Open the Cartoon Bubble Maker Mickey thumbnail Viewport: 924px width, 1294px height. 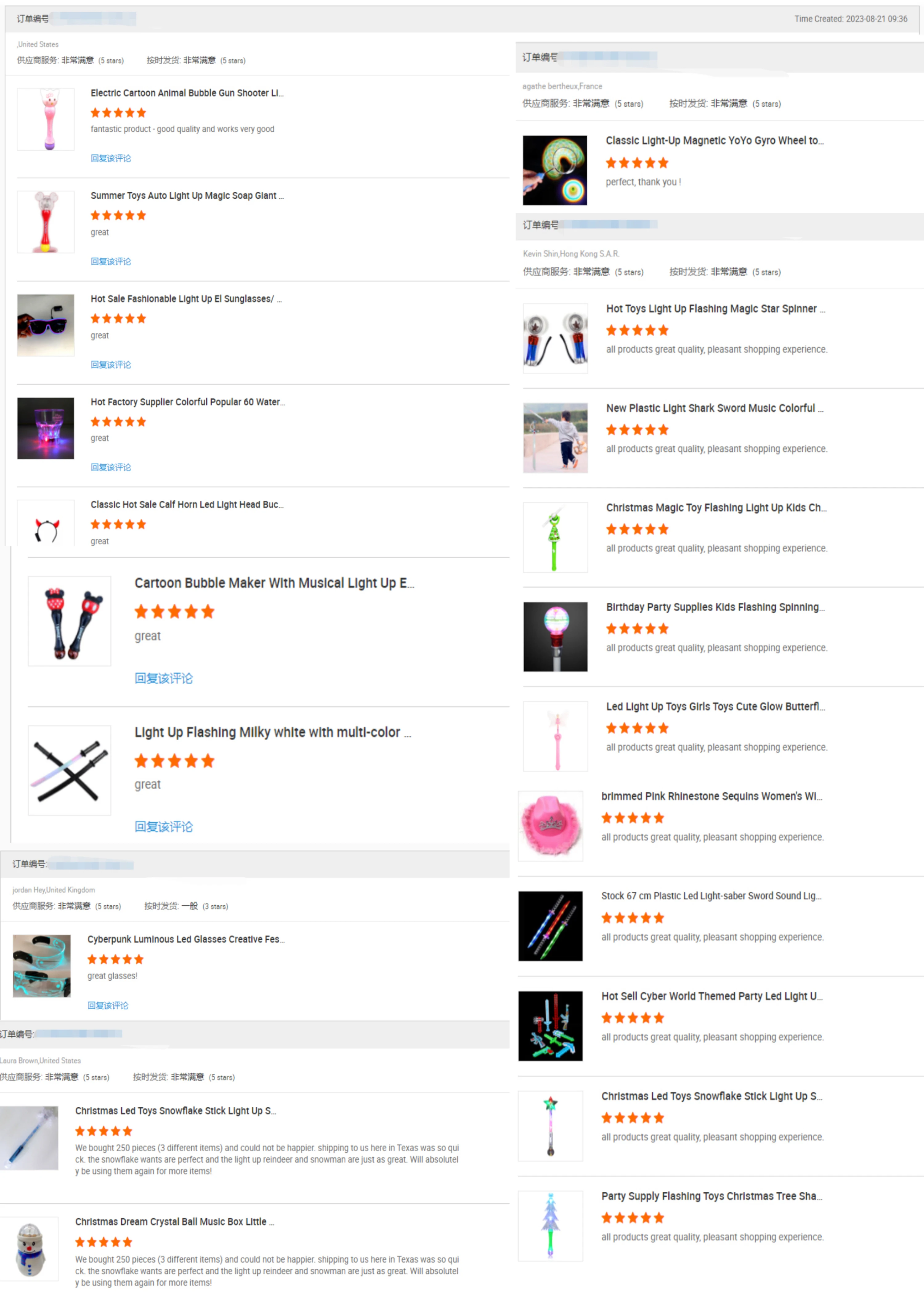69,621
